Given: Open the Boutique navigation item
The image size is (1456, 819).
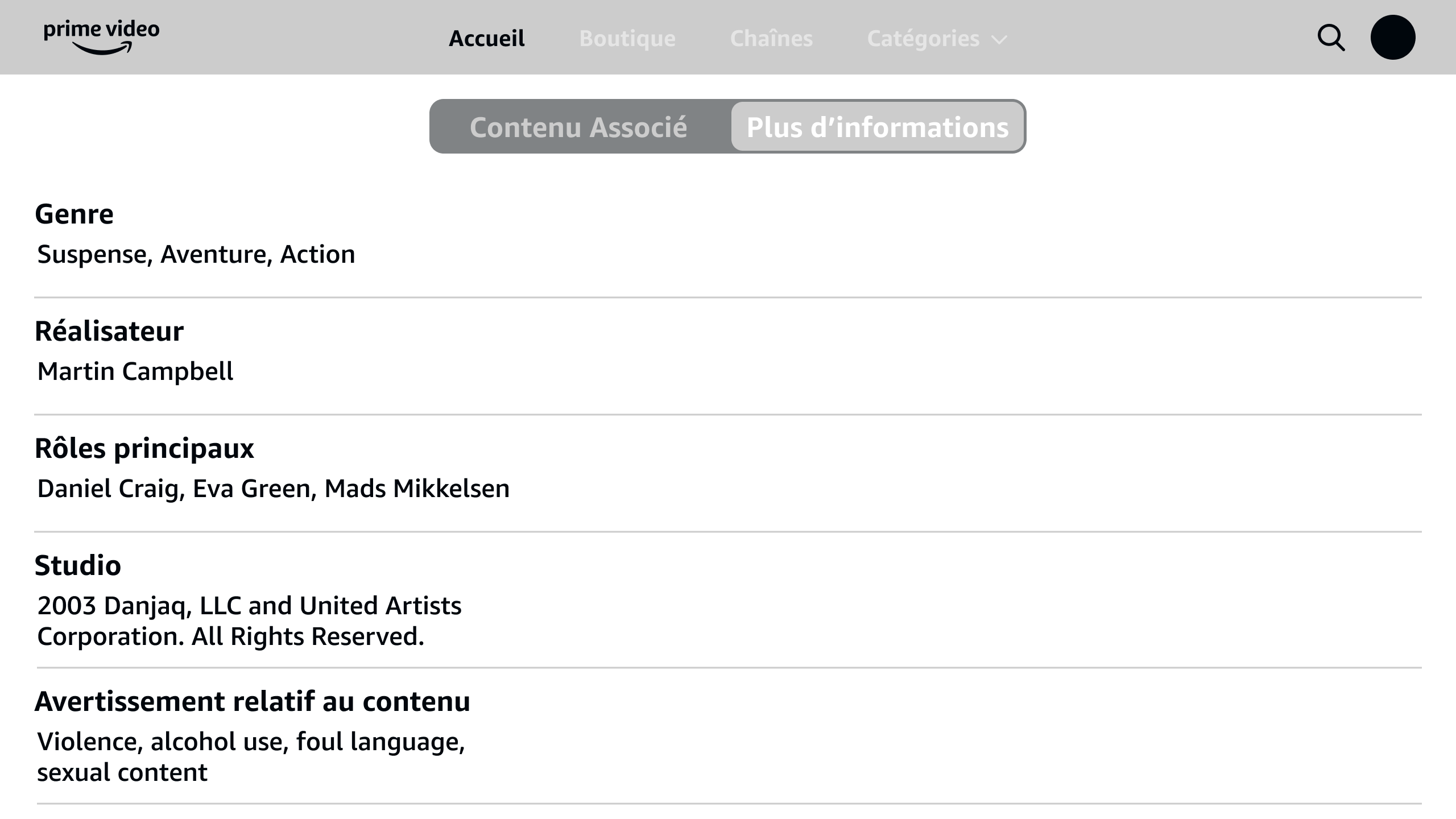Looking at the screenshot, I should [627, 39].
